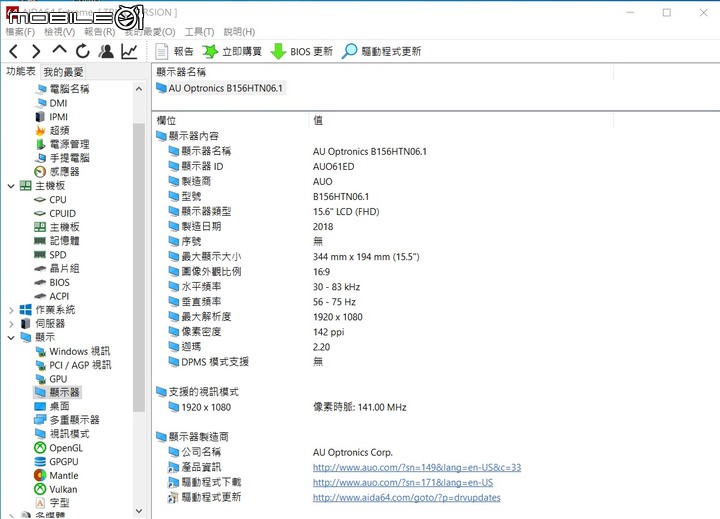Click the up-level arrow toolbar icon

59,50
